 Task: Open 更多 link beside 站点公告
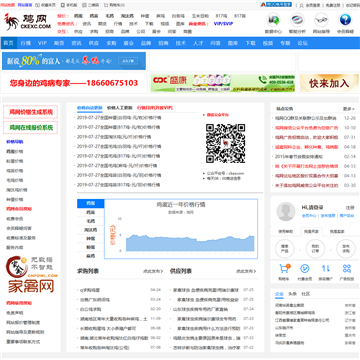(349, 109)
